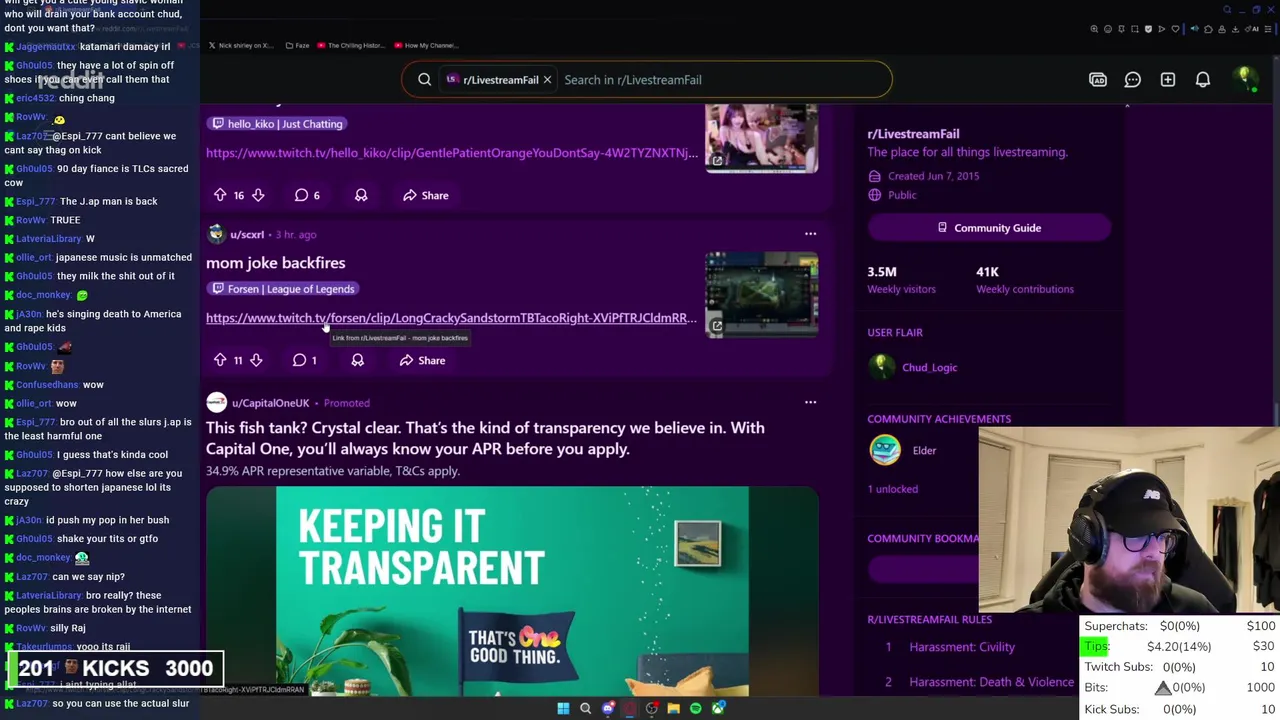Select the hello_kiko | Just Chatting flair
Image resolution: width=1280 pixels, height=720 pixels.
pos(277,124)
